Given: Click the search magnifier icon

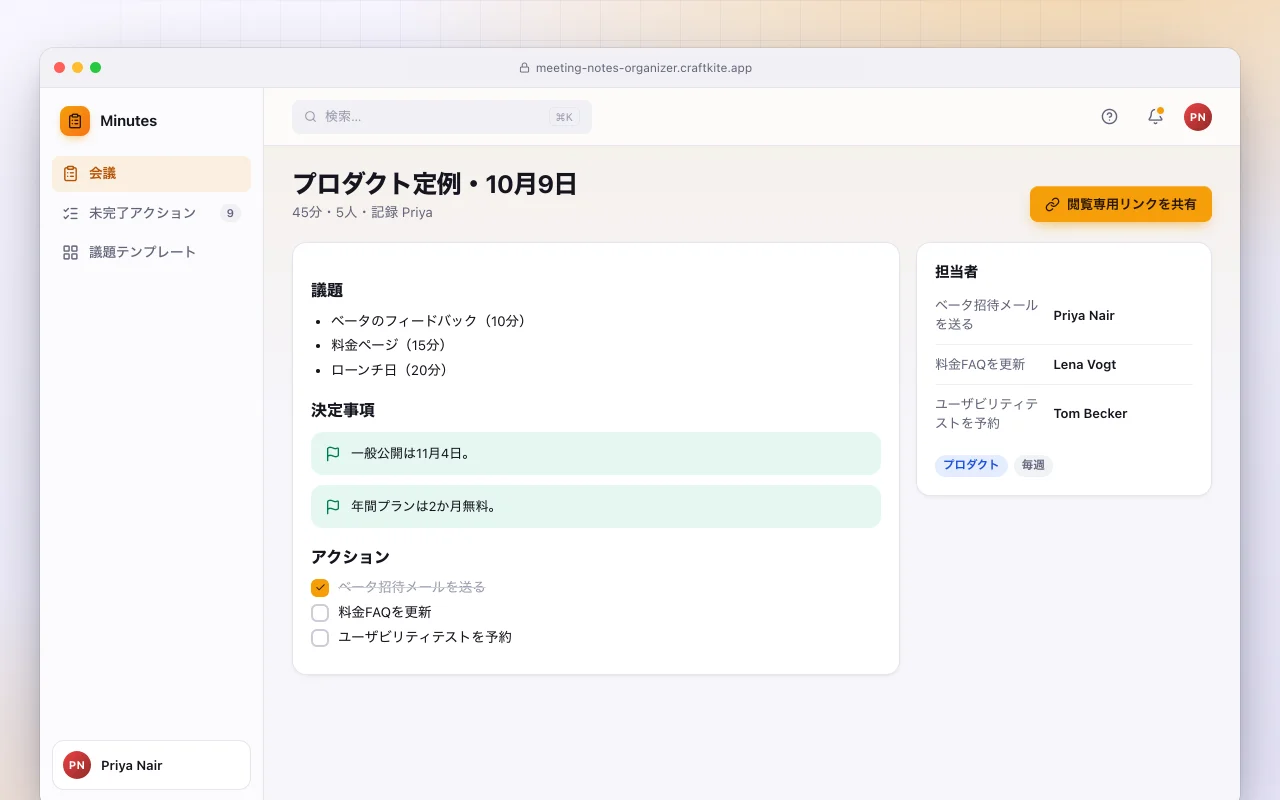Looking at the screenshot, I should pyautogui.click(x=310, y=117).
